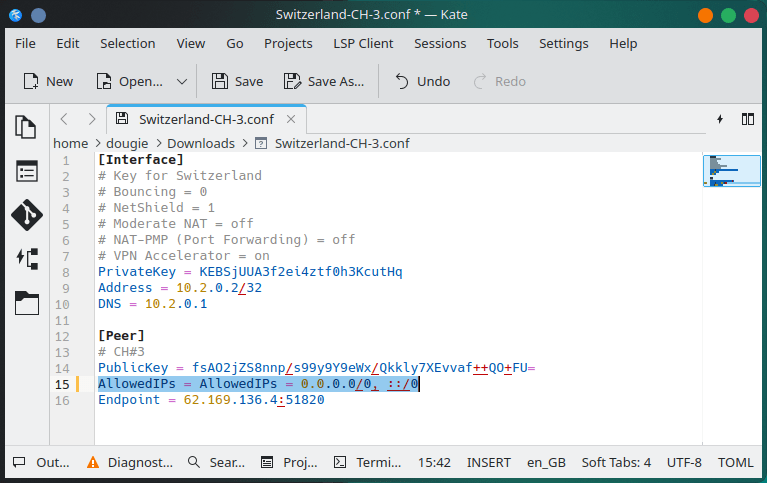Expand breadcrumb chevron after 'home'
Viewport: 767px width, 483px height.
point(97,143)
